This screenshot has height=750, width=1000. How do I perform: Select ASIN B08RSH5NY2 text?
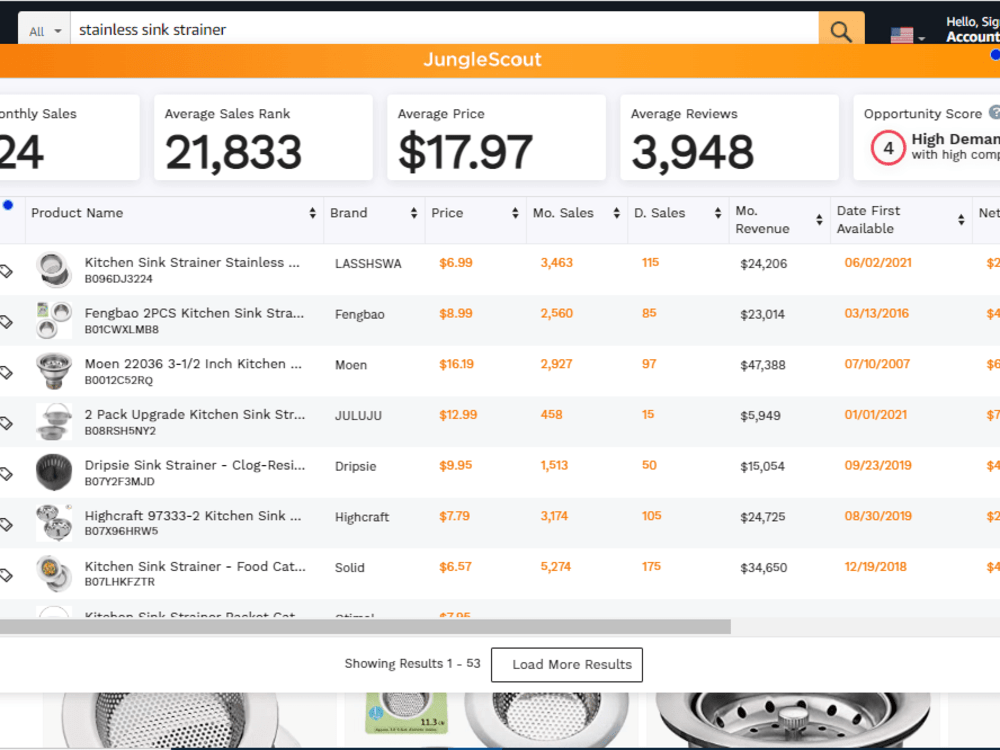pos(120,430)
